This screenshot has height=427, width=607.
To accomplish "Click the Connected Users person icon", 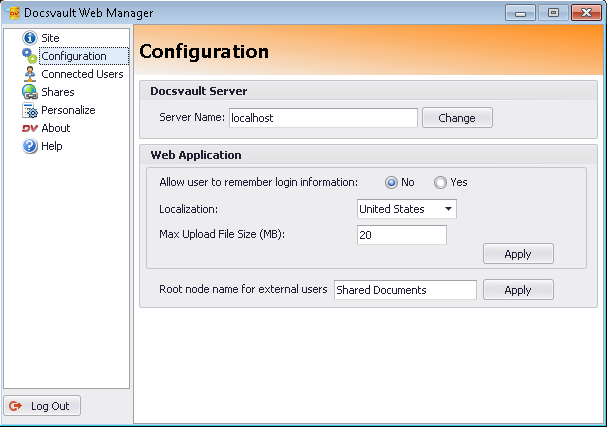I will pyautogui.click(x=30, y=74).
